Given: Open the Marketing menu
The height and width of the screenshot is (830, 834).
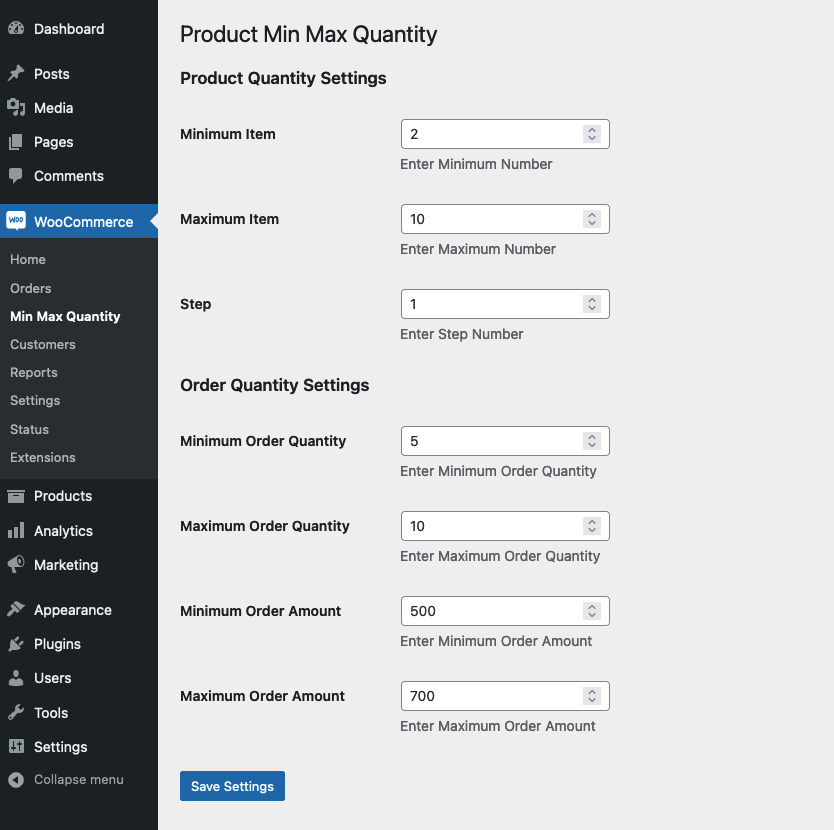Looking at the screenshot, I should [79, 565].
